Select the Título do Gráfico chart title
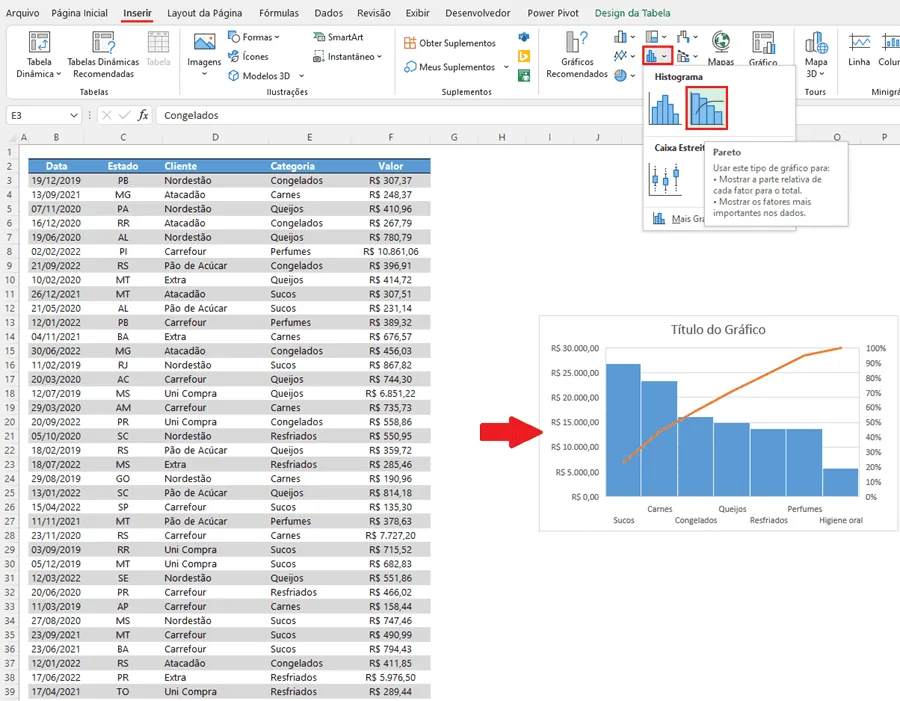 pos(718,330)
